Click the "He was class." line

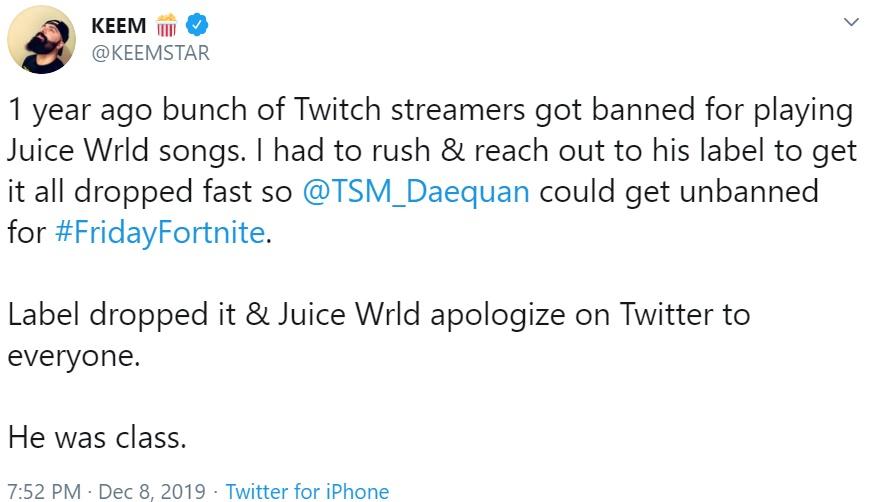click(x=96, y=437)
